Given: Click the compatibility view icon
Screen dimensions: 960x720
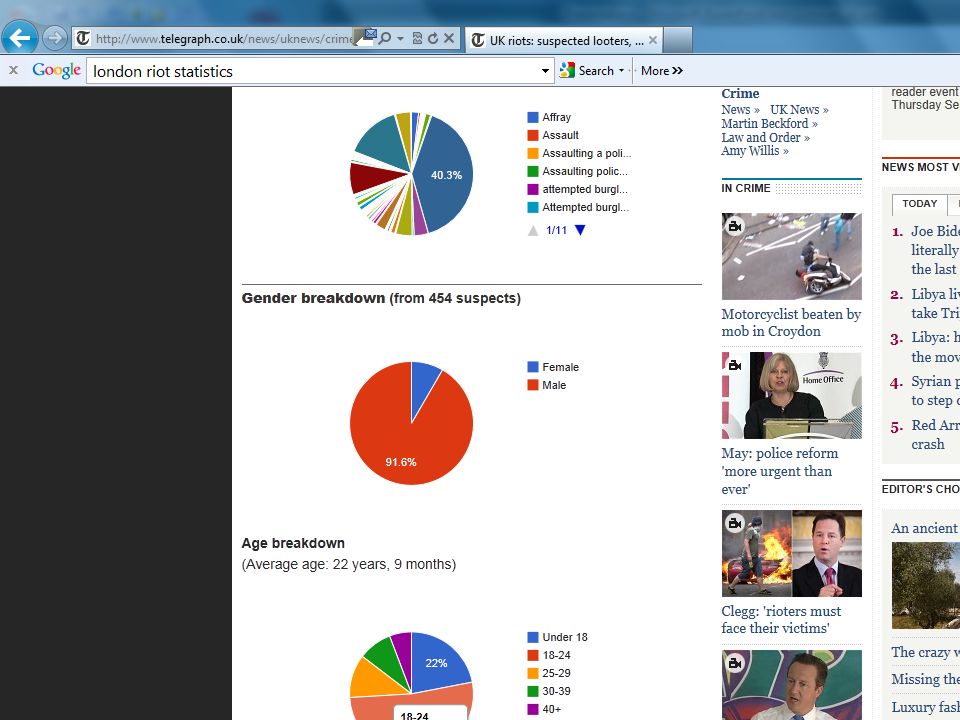Looking at the screenshot, I should tap(418, 39).
